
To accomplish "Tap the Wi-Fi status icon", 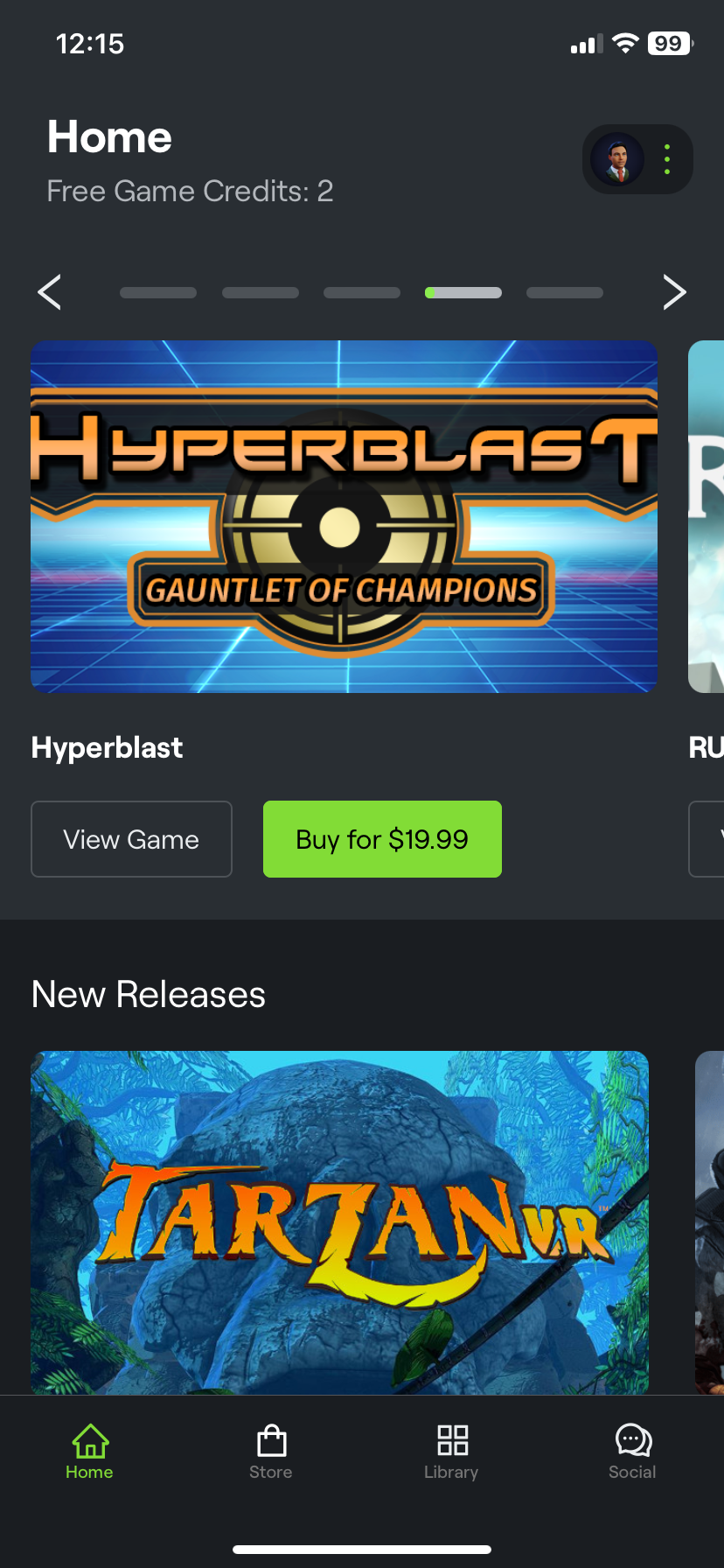I will tap(625, 44).
